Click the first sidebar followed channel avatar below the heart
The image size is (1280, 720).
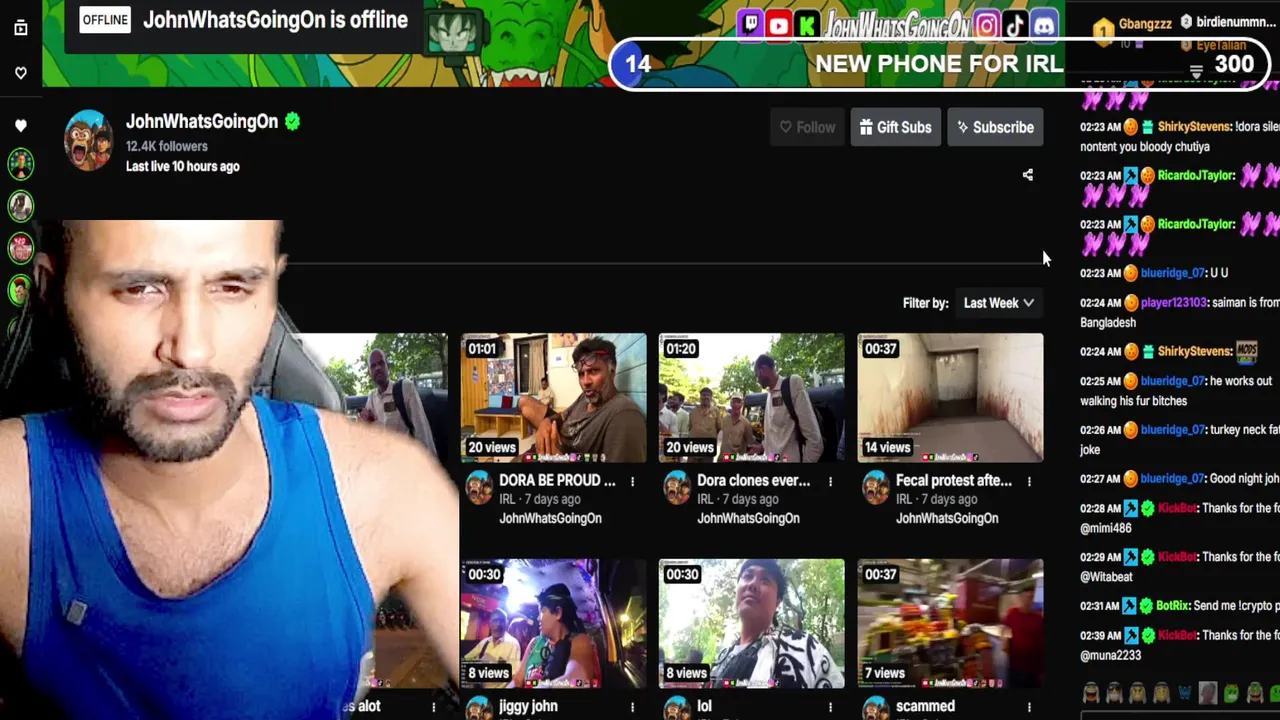(x=20, y=163)
